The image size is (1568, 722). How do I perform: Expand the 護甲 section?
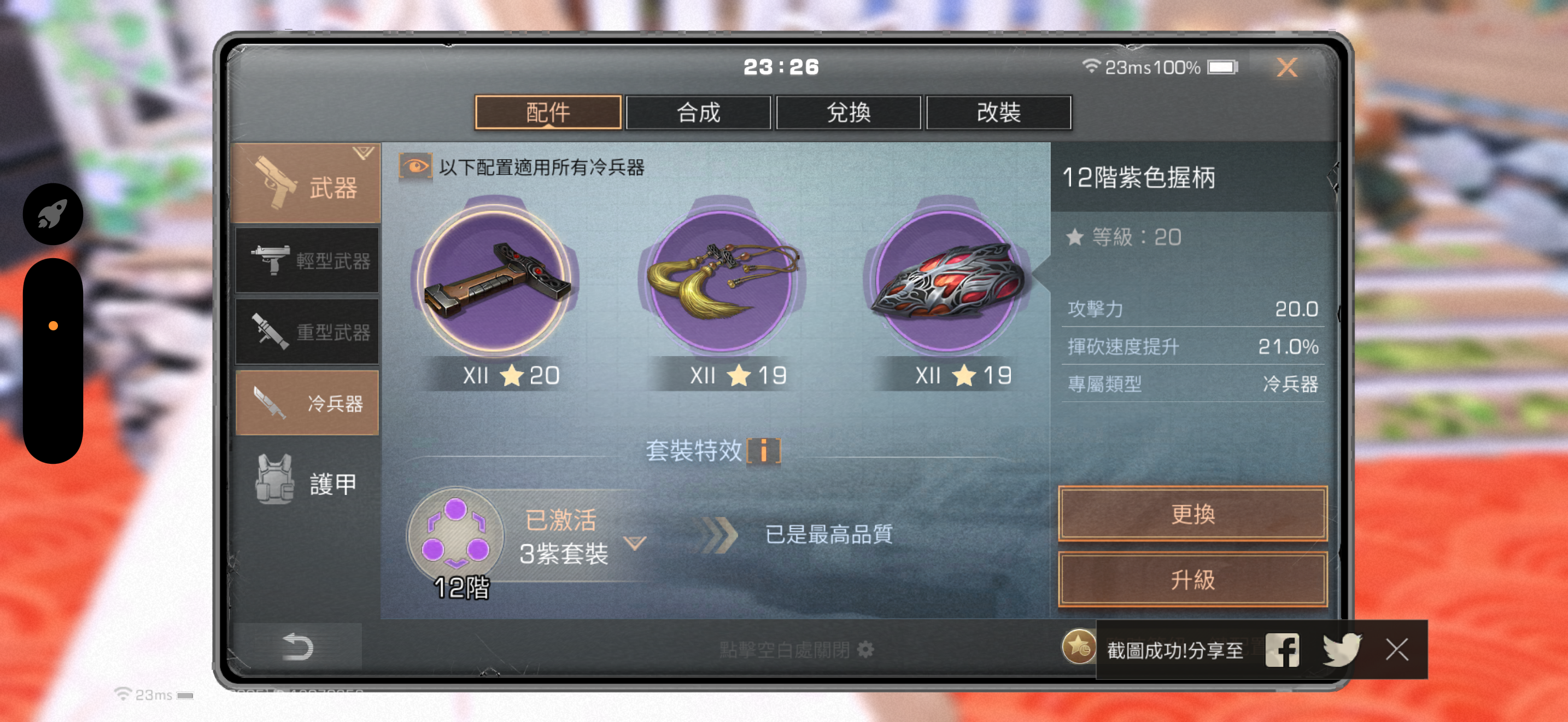[307, 482]
